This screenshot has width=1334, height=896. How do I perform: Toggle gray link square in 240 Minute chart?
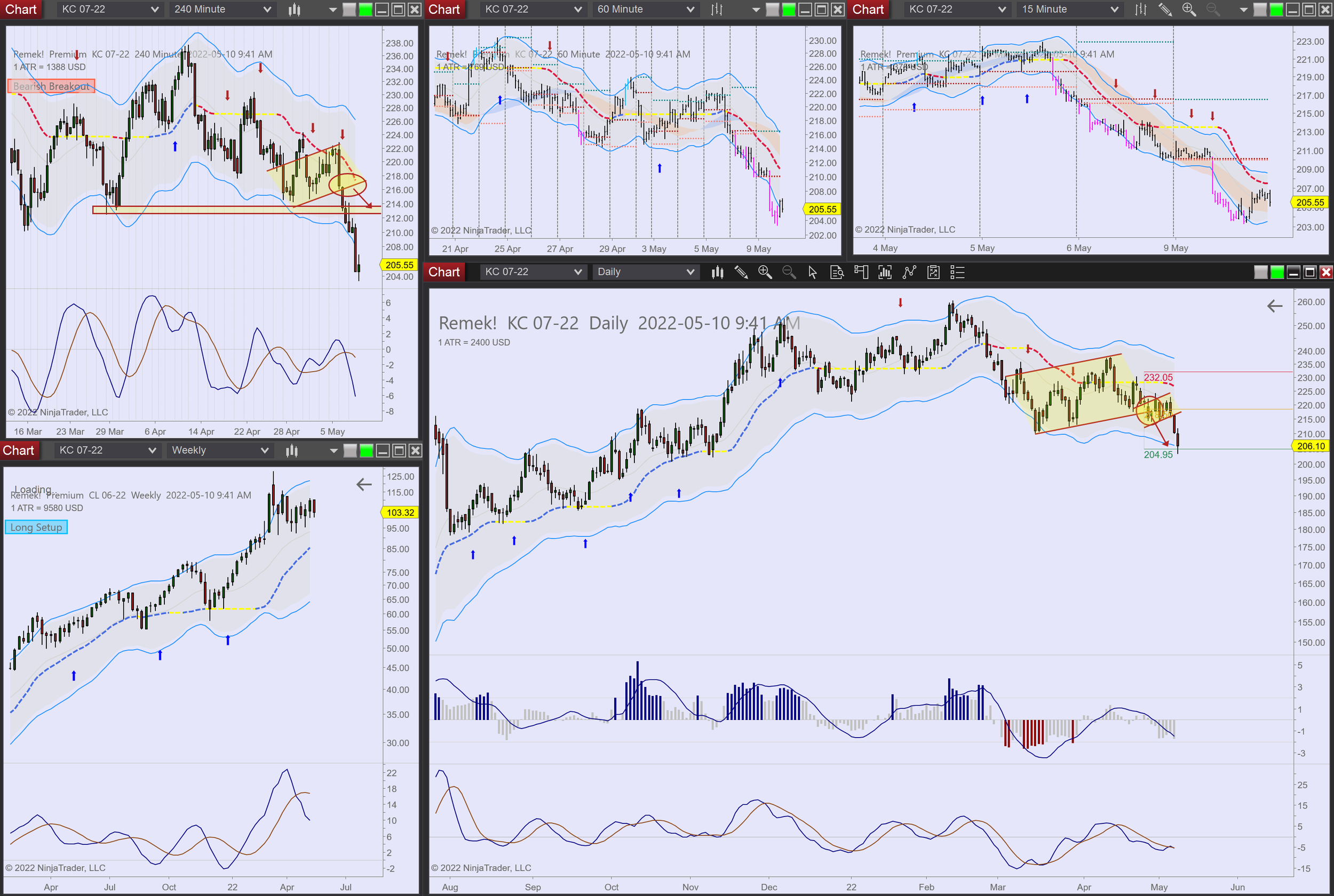349,9
